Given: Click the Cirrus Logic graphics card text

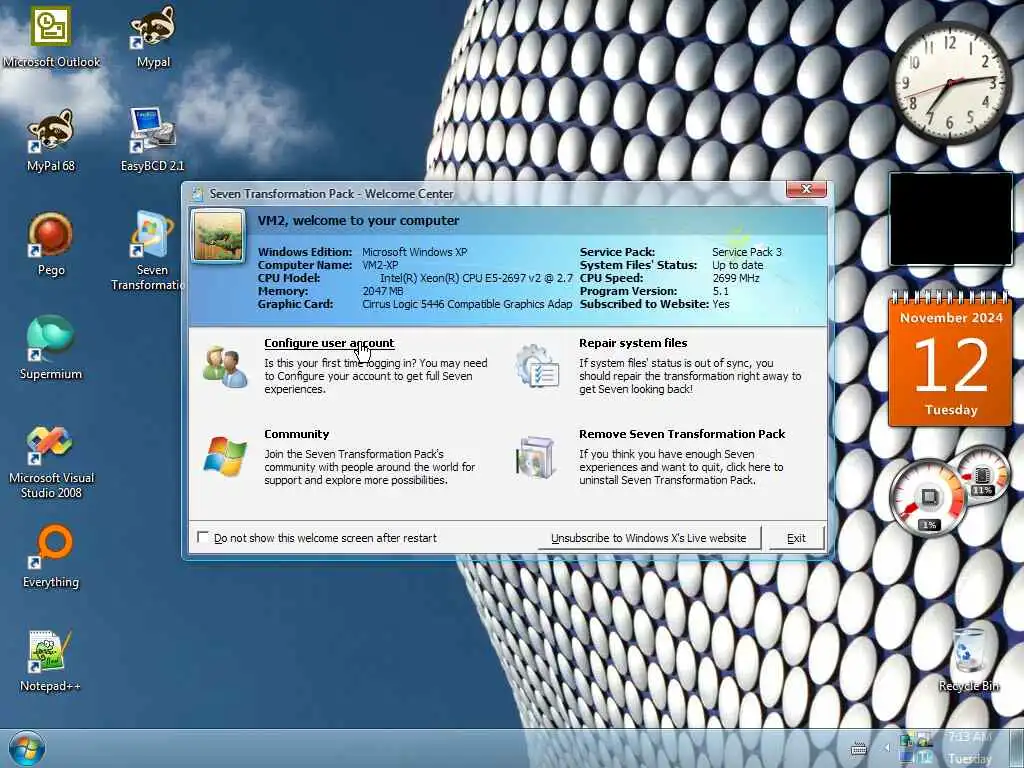Looking at the screenshot, I should [467, 304].
